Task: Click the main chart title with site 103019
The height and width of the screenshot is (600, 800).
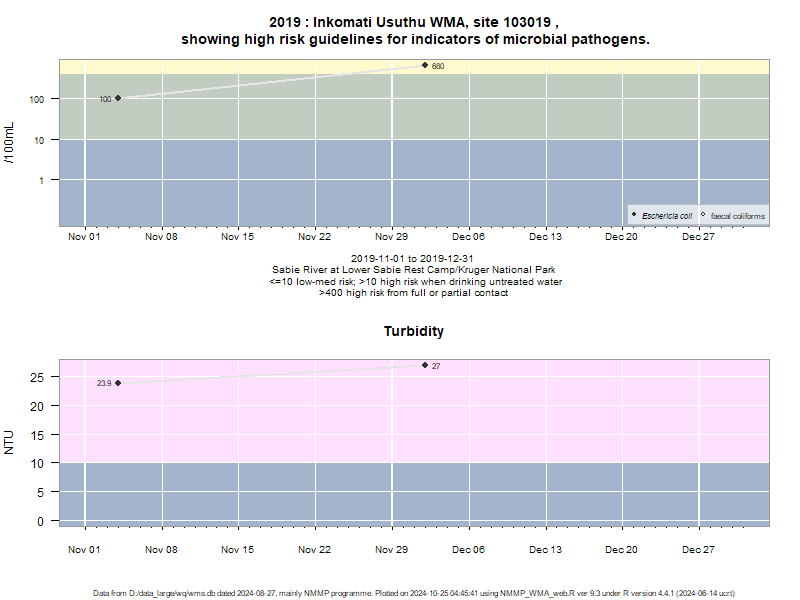Action: pyautogui.click(x=415, y=31)
